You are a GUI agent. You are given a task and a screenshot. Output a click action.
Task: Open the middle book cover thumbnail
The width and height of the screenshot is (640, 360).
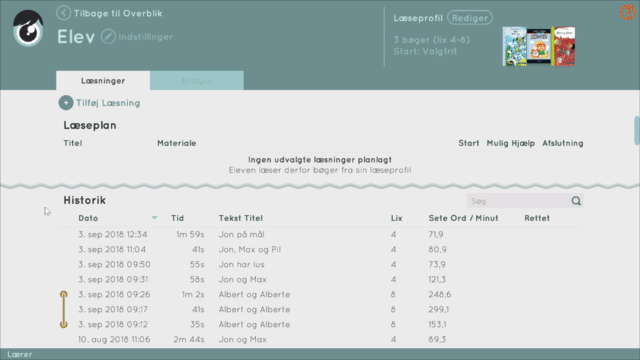point(539,46)
